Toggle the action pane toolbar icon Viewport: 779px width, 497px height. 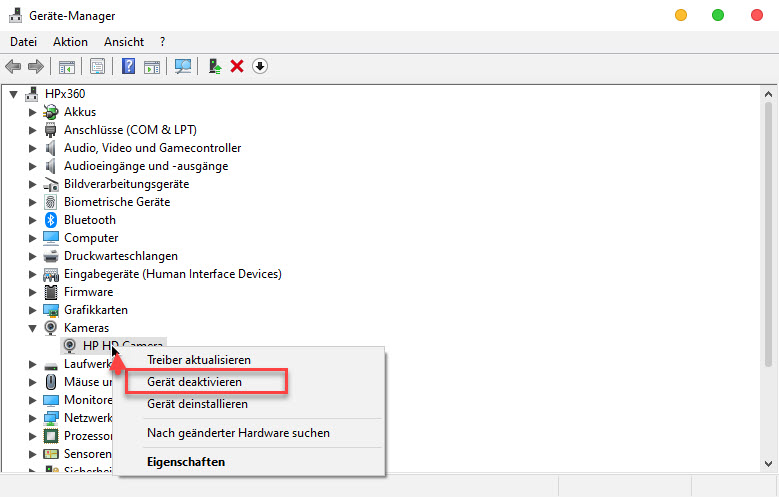[152, 66]
